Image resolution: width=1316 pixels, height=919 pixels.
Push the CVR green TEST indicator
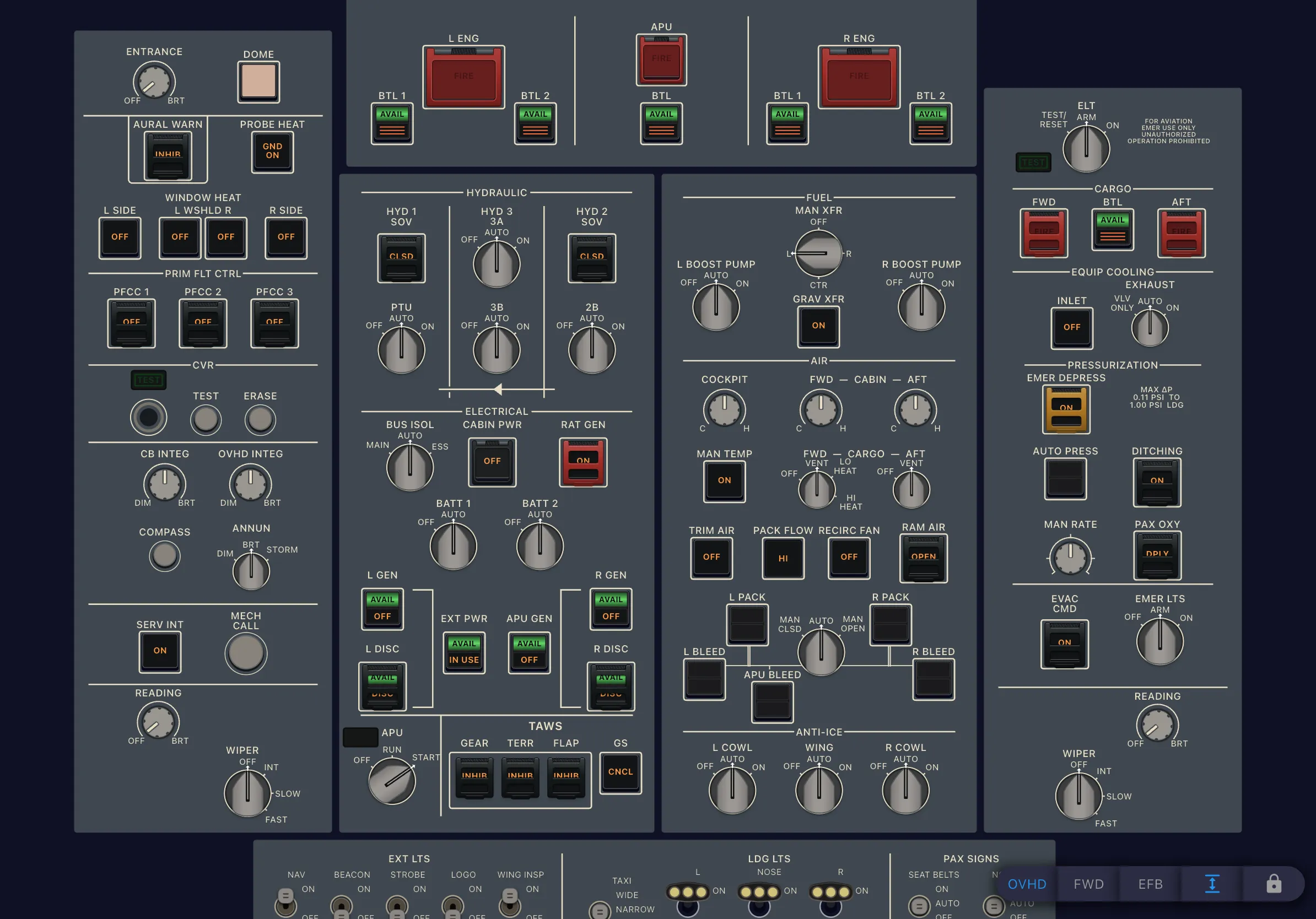click(x=148, y=380)
